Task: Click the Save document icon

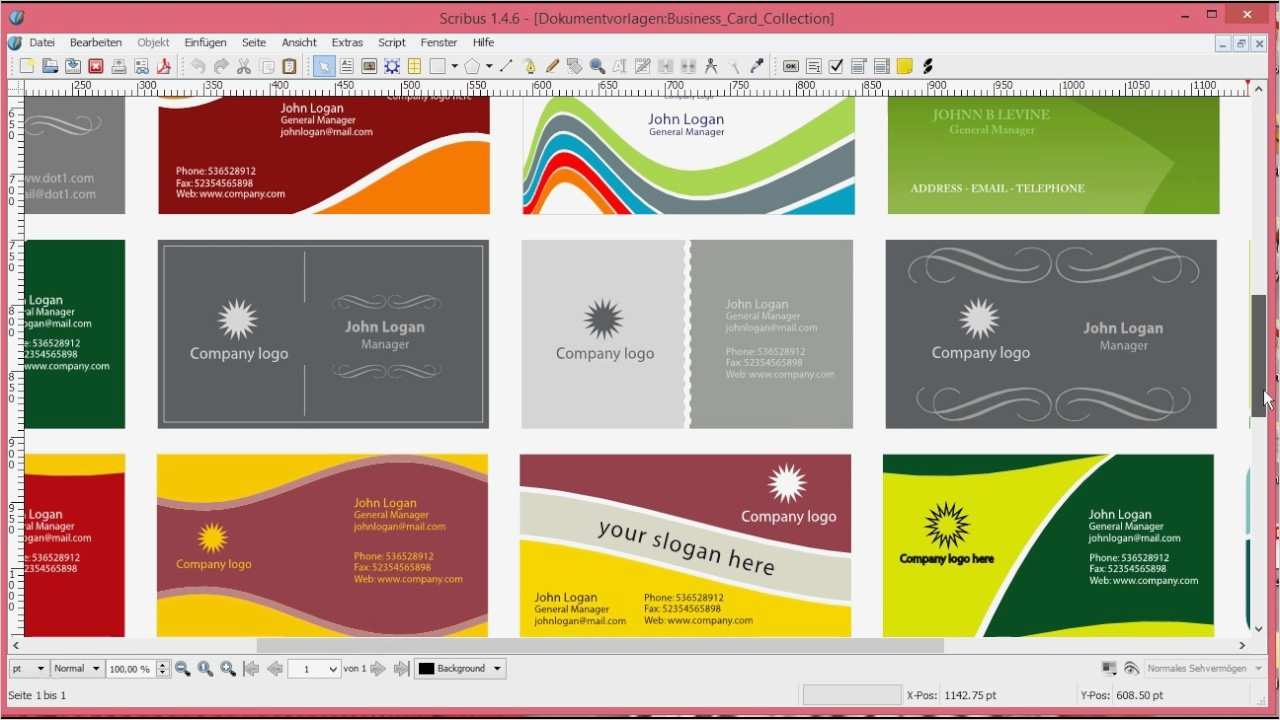Action: (73, 67)
